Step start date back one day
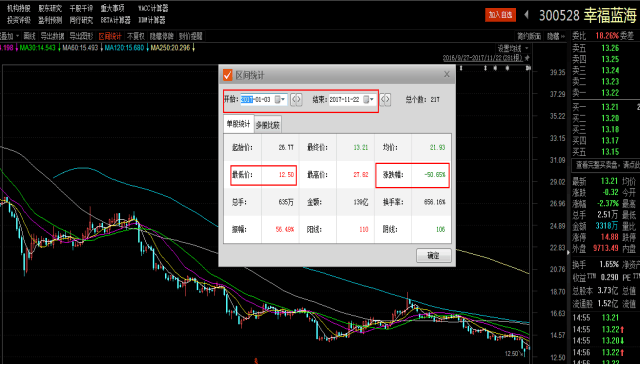Screen dimensions: 641x365 pyautogui.click(x=294, y=99)
